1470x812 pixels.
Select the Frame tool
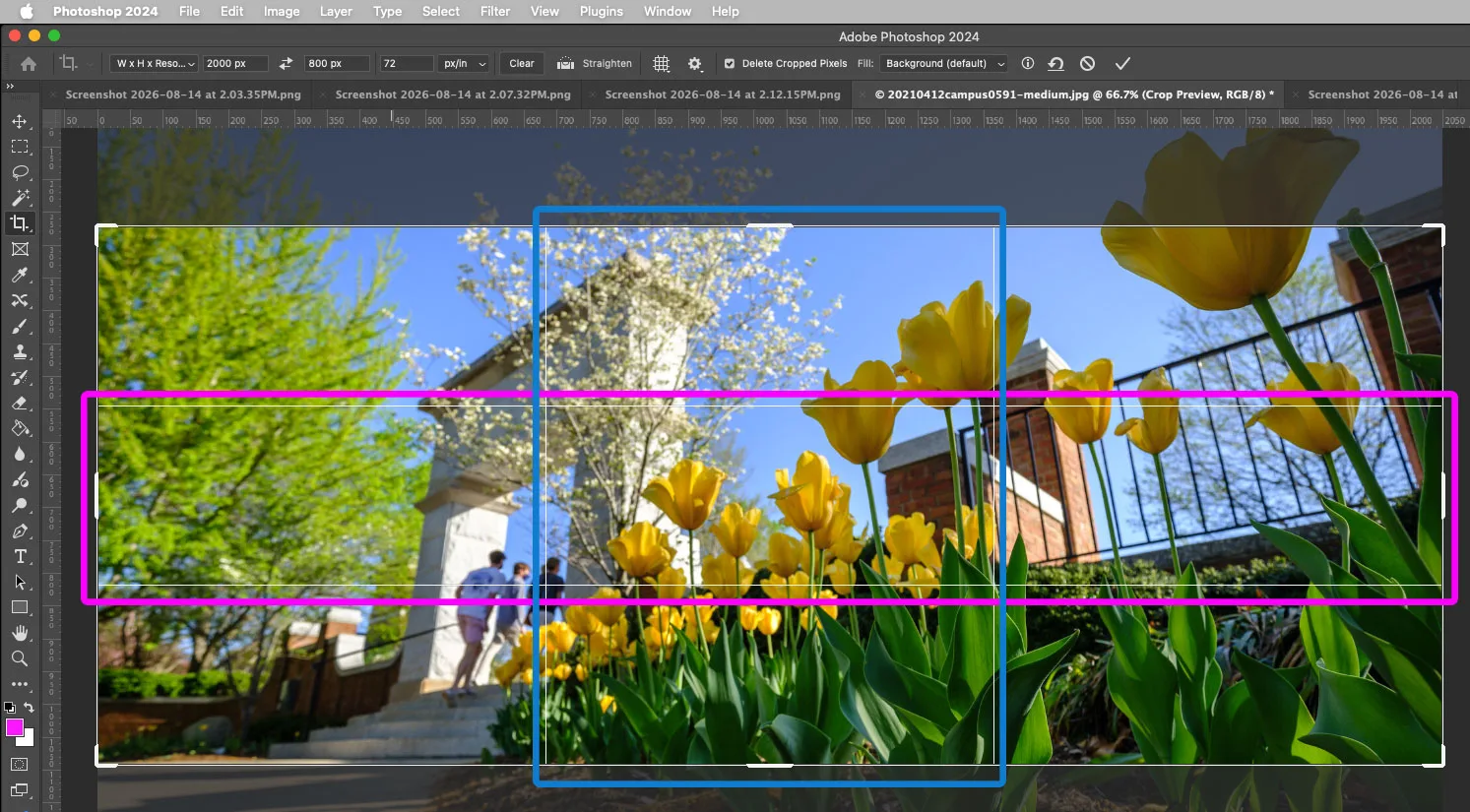pos(20,249)
